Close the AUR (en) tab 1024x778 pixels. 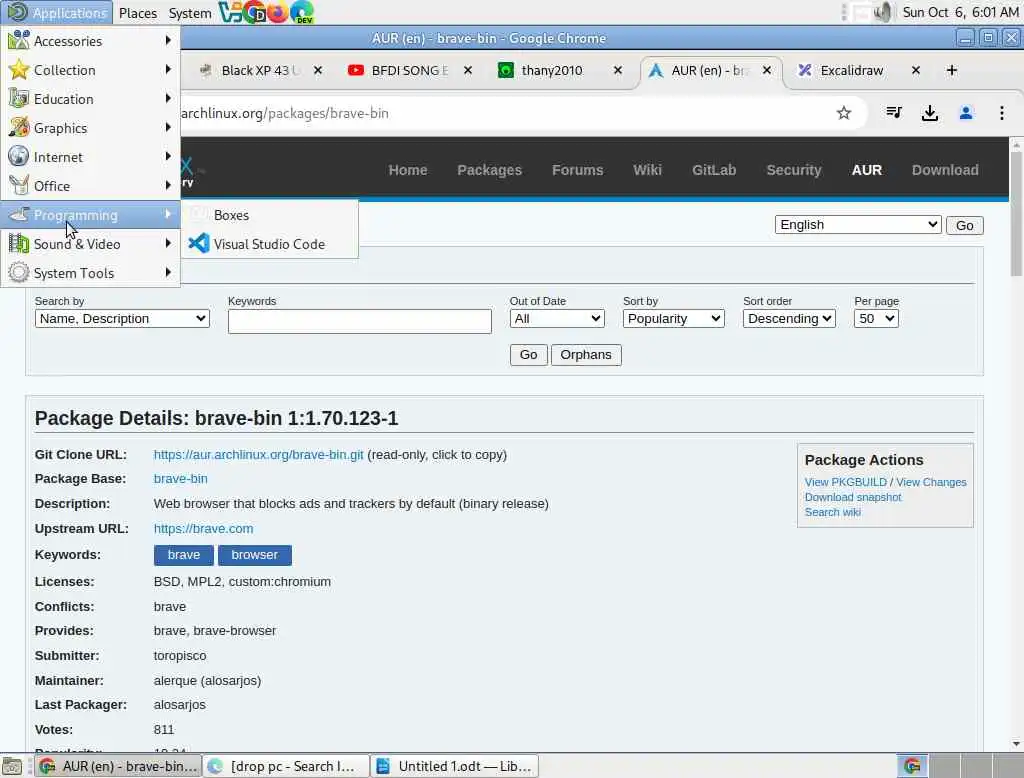click(767, 70)
